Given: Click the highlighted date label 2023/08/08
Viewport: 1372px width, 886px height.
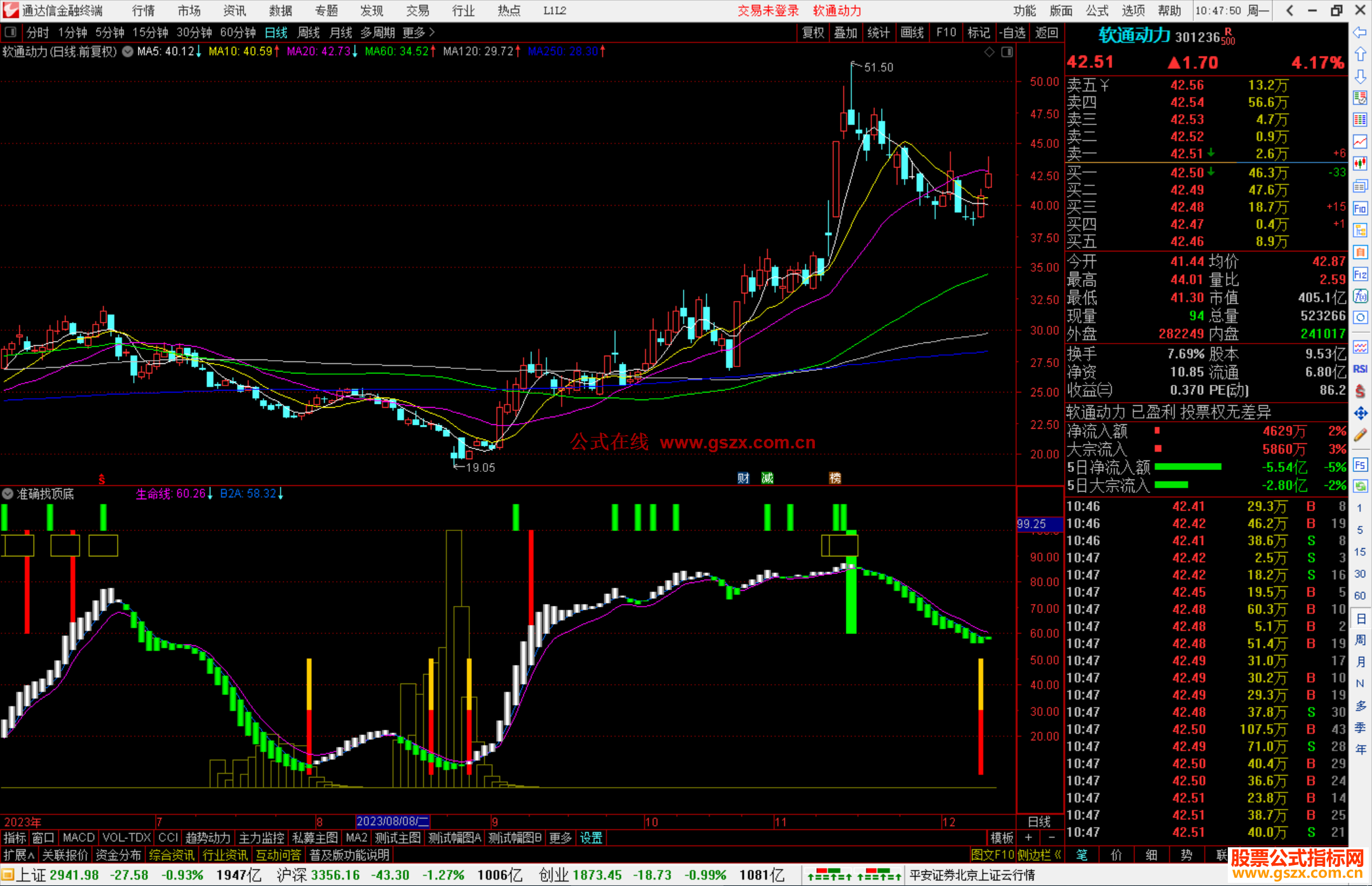Looking at the screenshot, I should tap(393, 821).
